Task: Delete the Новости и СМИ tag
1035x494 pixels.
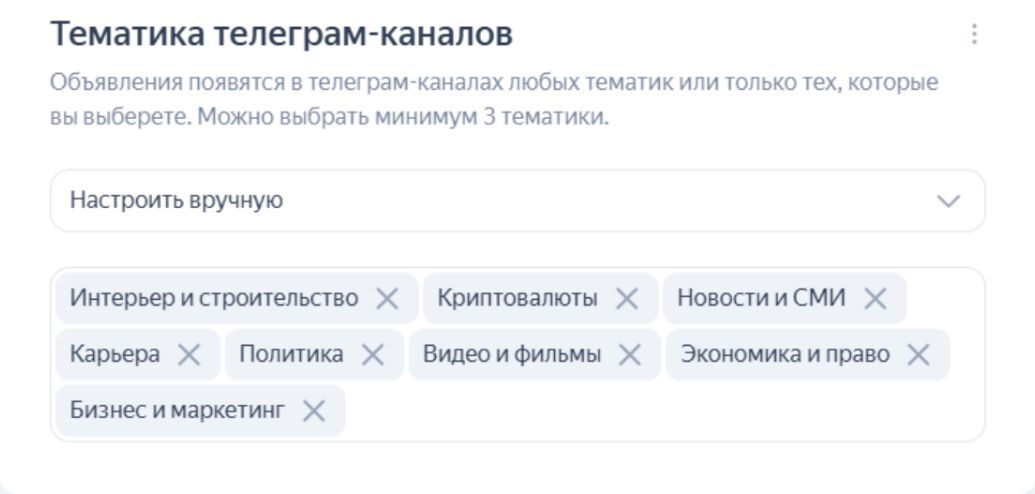Action: coord(875,298)
